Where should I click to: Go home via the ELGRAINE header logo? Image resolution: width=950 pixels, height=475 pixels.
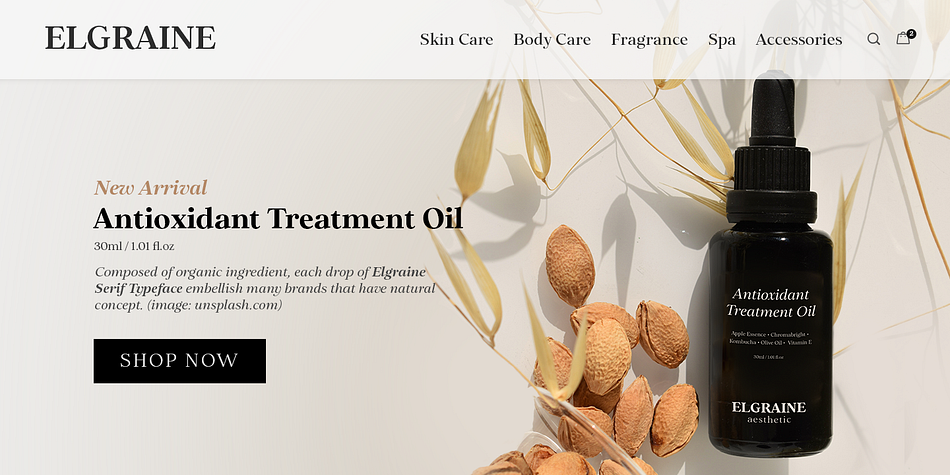[x=130, y=38]
